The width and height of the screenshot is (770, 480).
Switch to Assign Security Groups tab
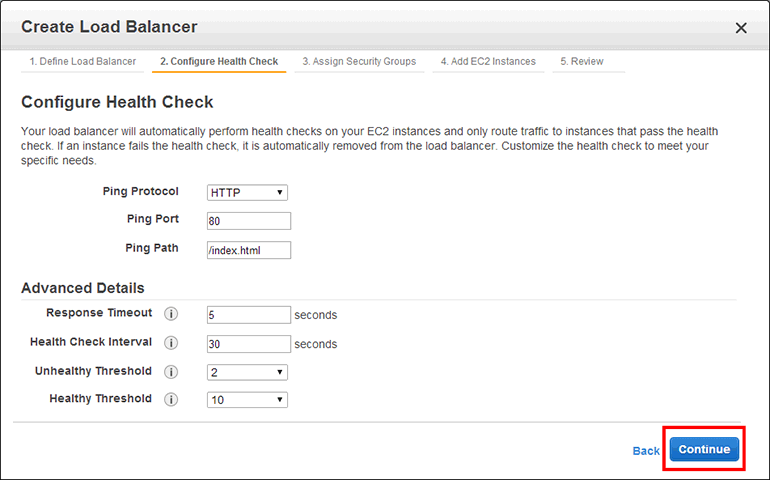359,62
